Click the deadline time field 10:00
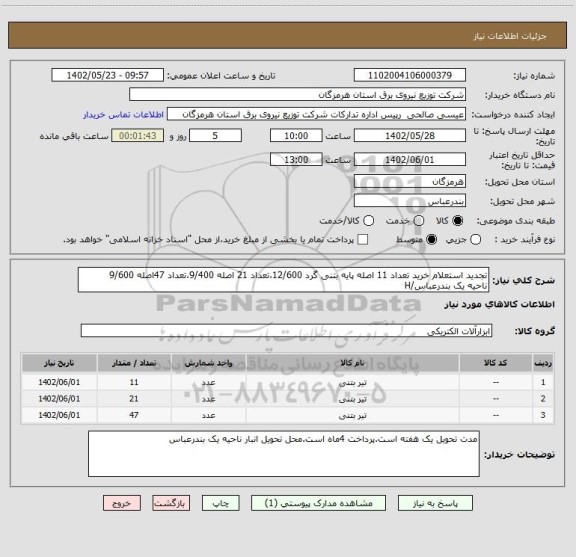Image resolution: width=576 pixels, height=557 pixels. tap(296, 136)
